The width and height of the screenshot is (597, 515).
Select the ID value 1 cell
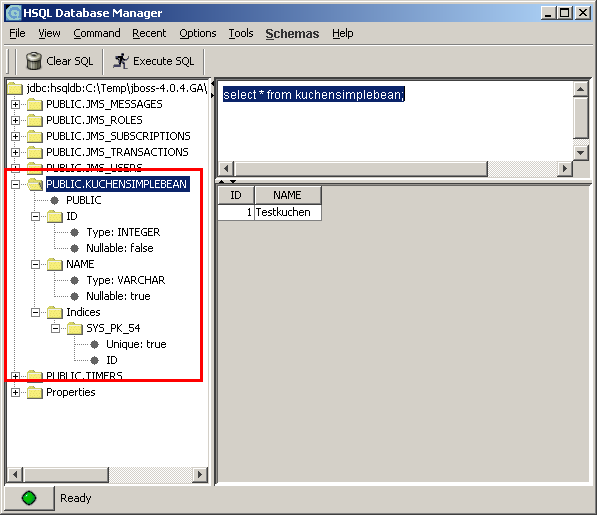coord(236,212)
